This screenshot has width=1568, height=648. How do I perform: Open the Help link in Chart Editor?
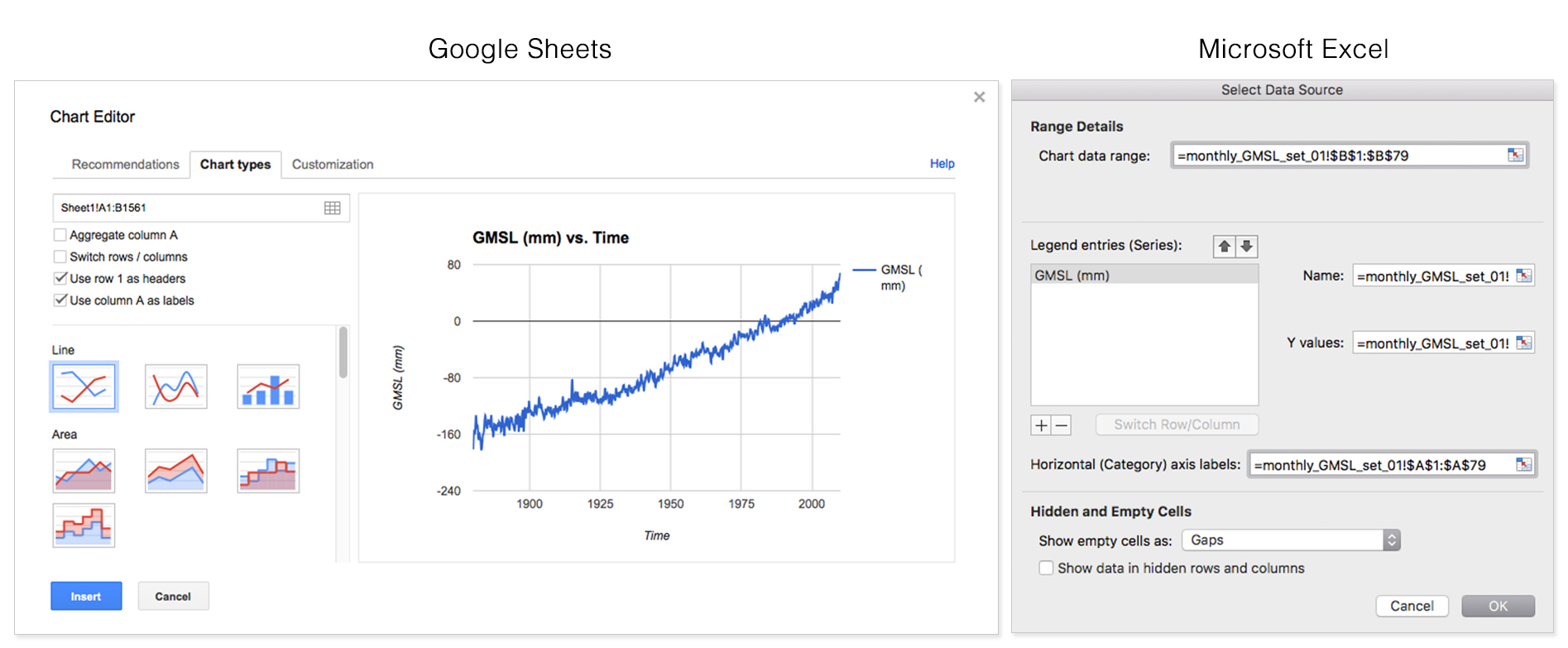tap(942, 164)
